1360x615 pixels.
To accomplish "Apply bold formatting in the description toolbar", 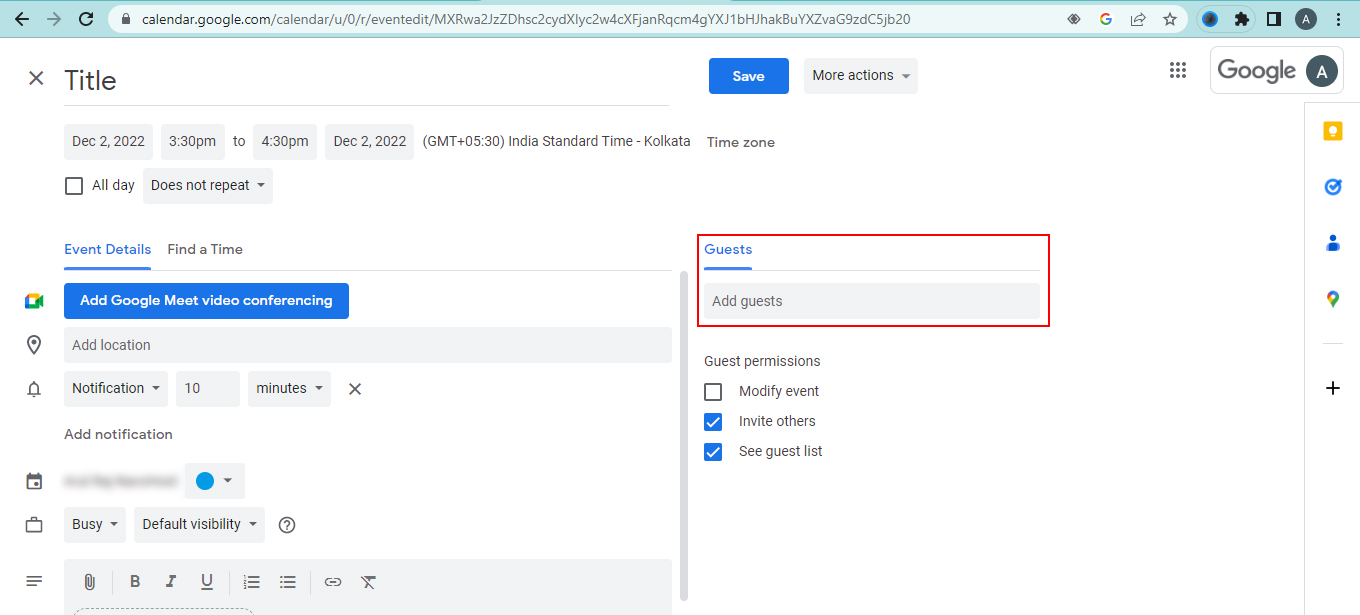I will point(135,581).
